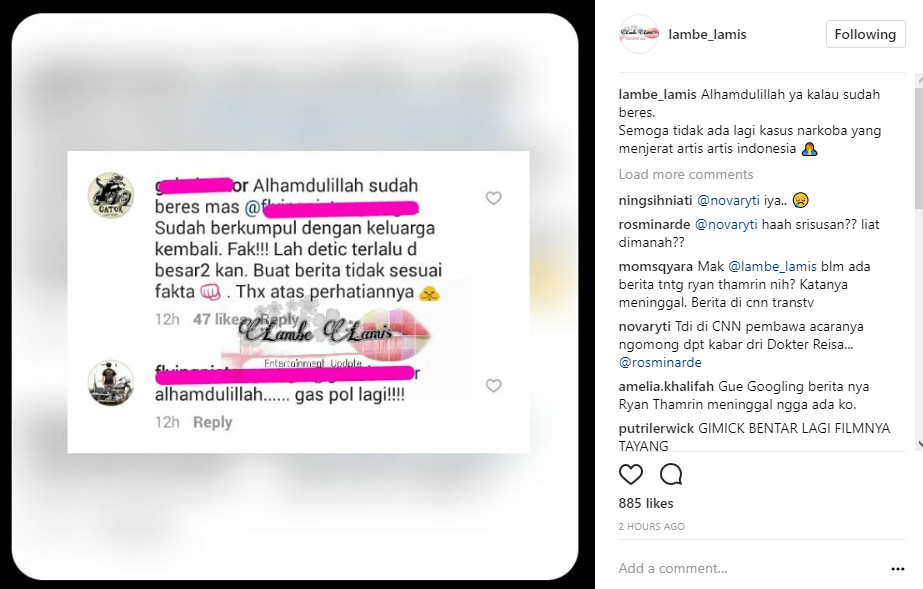Open the lambe_lamis profile avatar

click(x=639, y=34)
